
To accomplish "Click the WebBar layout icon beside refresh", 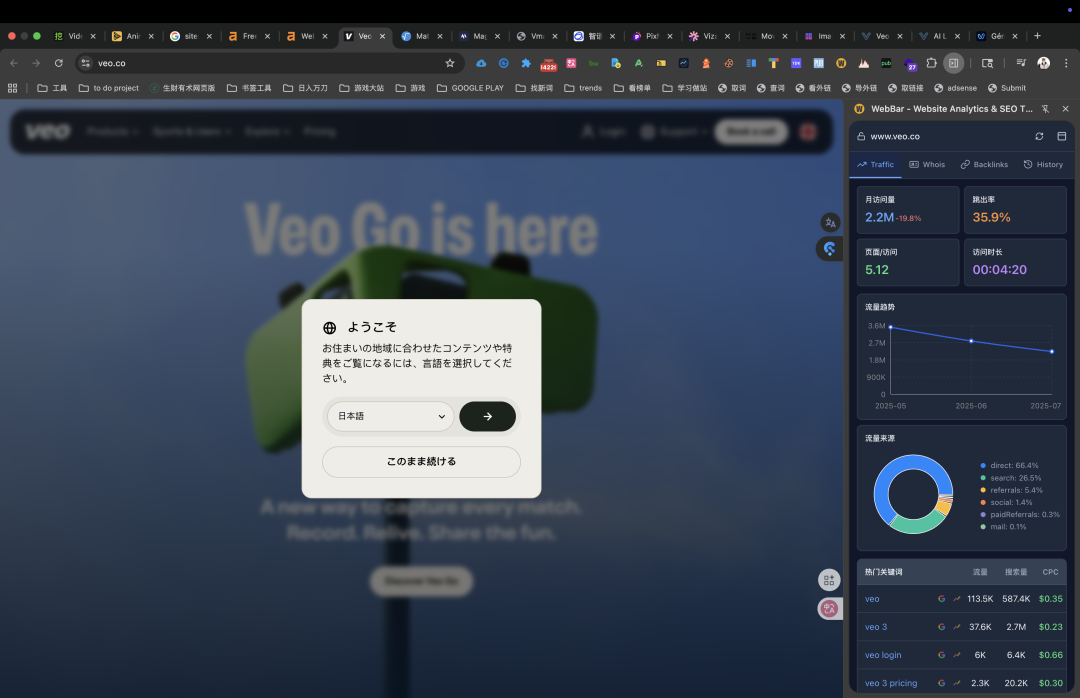I will pos(1061,136).
